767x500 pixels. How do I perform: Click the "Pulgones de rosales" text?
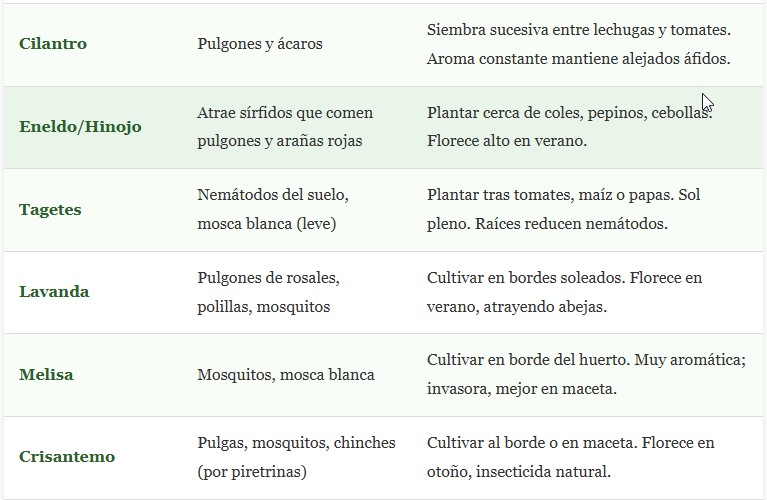(268, 277)
